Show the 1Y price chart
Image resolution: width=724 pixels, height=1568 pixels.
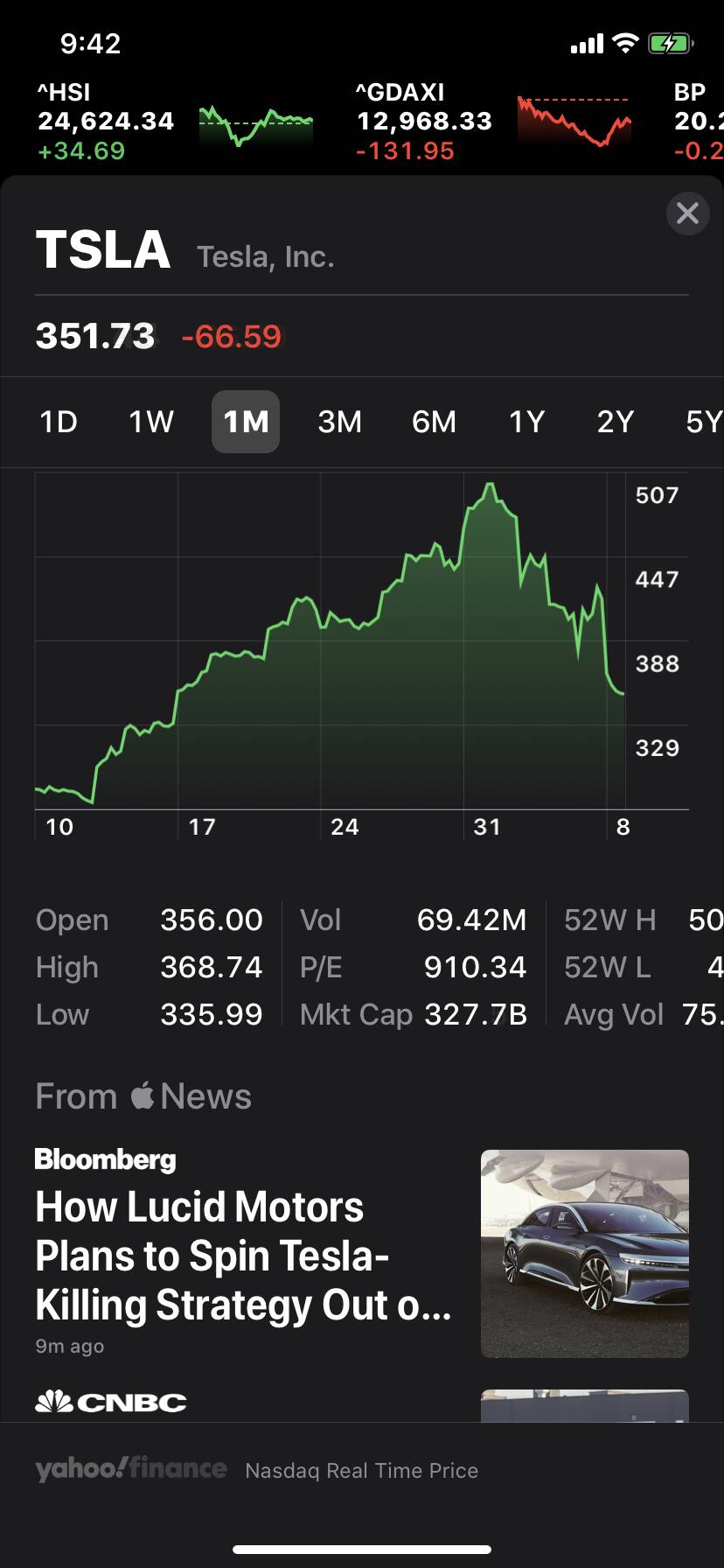pos(526,422)
